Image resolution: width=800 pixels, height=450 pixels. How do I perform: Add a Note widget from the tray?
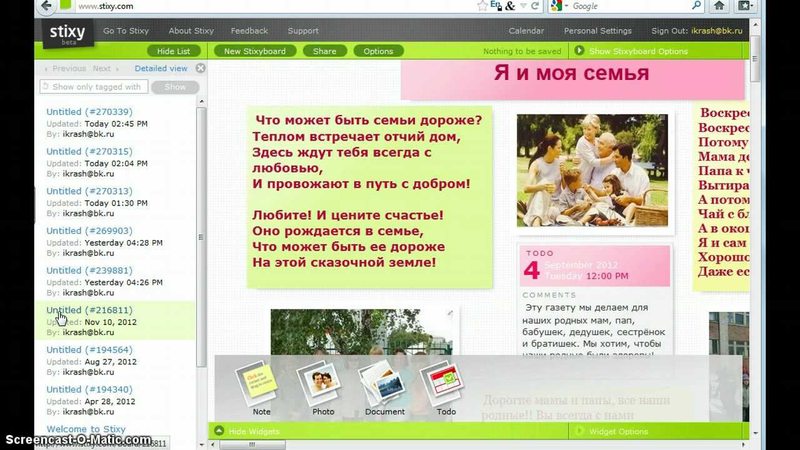[x=254, y=385]
